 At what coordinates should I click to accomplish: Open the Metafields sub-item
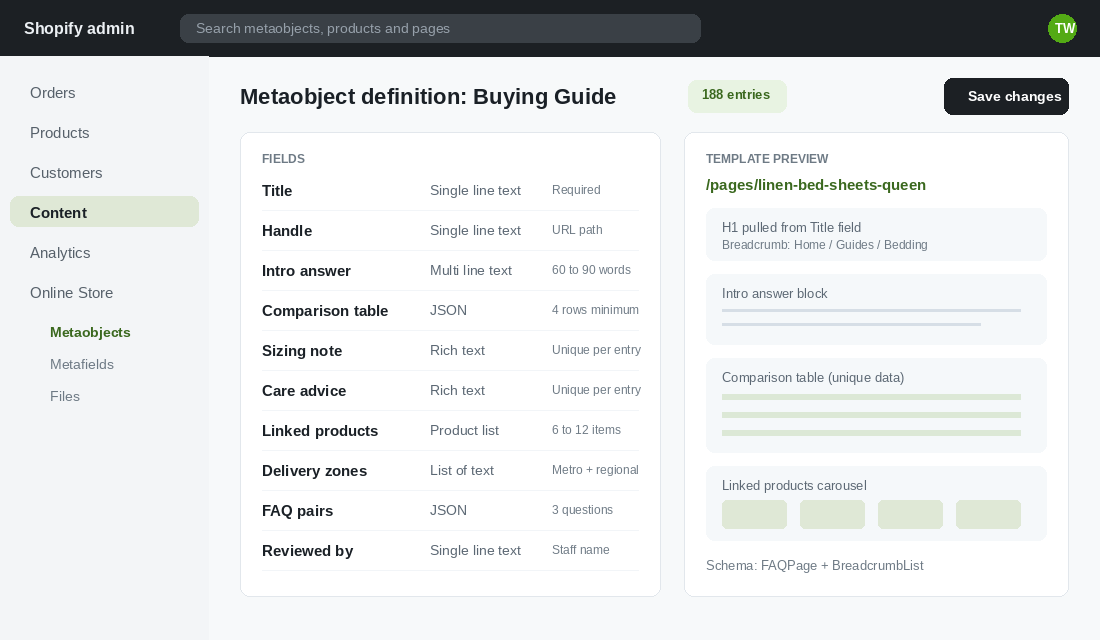pyautogui.click(x=81, y=364)
